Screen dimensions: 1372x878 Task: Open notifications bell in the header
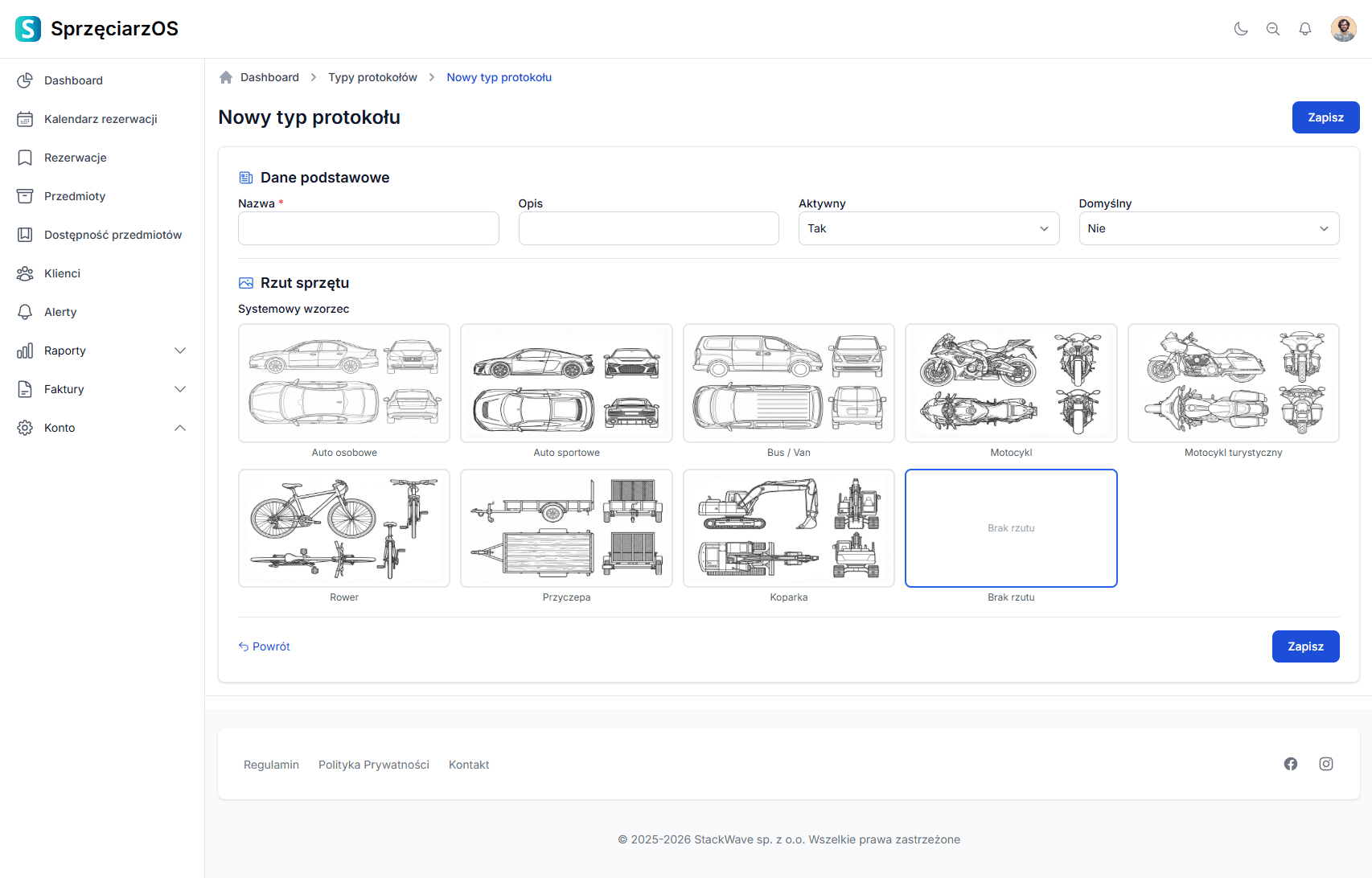1305,29
